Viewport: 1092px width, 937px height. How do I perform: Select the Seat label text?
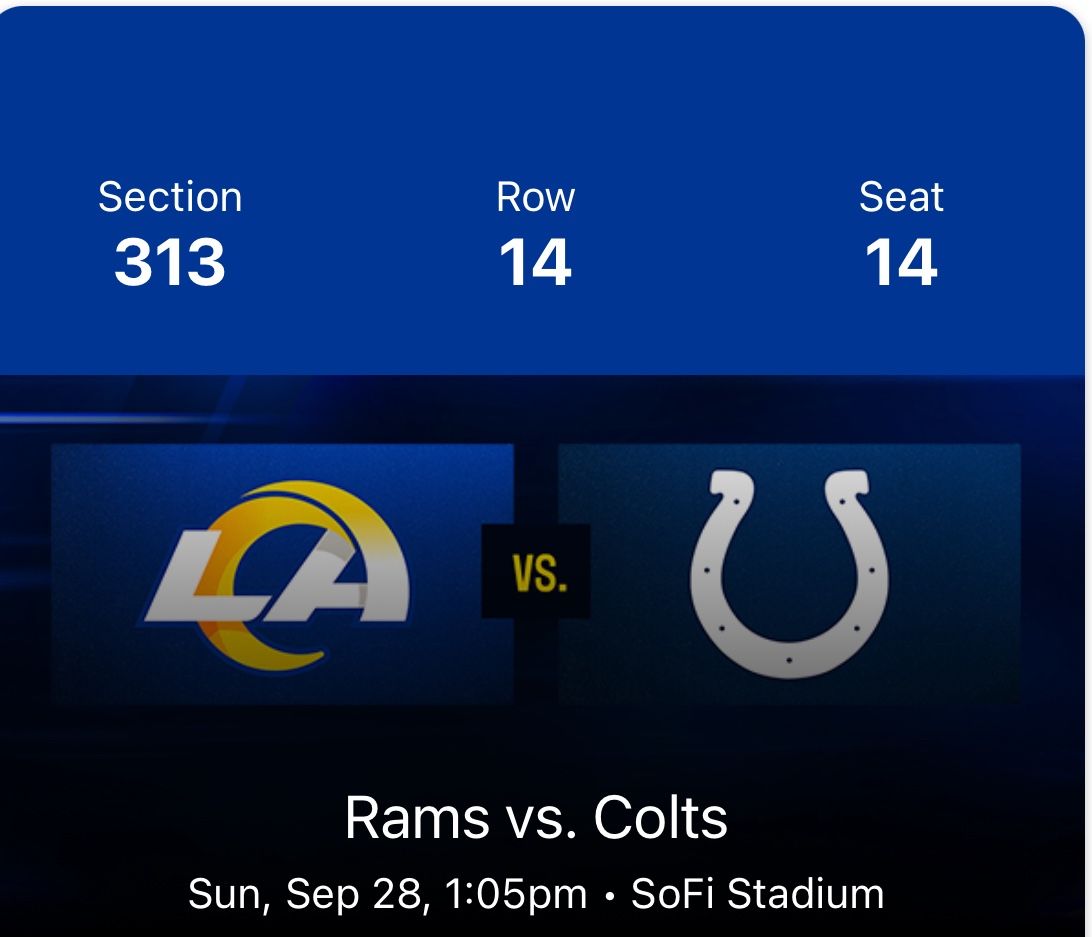point(901,197)
